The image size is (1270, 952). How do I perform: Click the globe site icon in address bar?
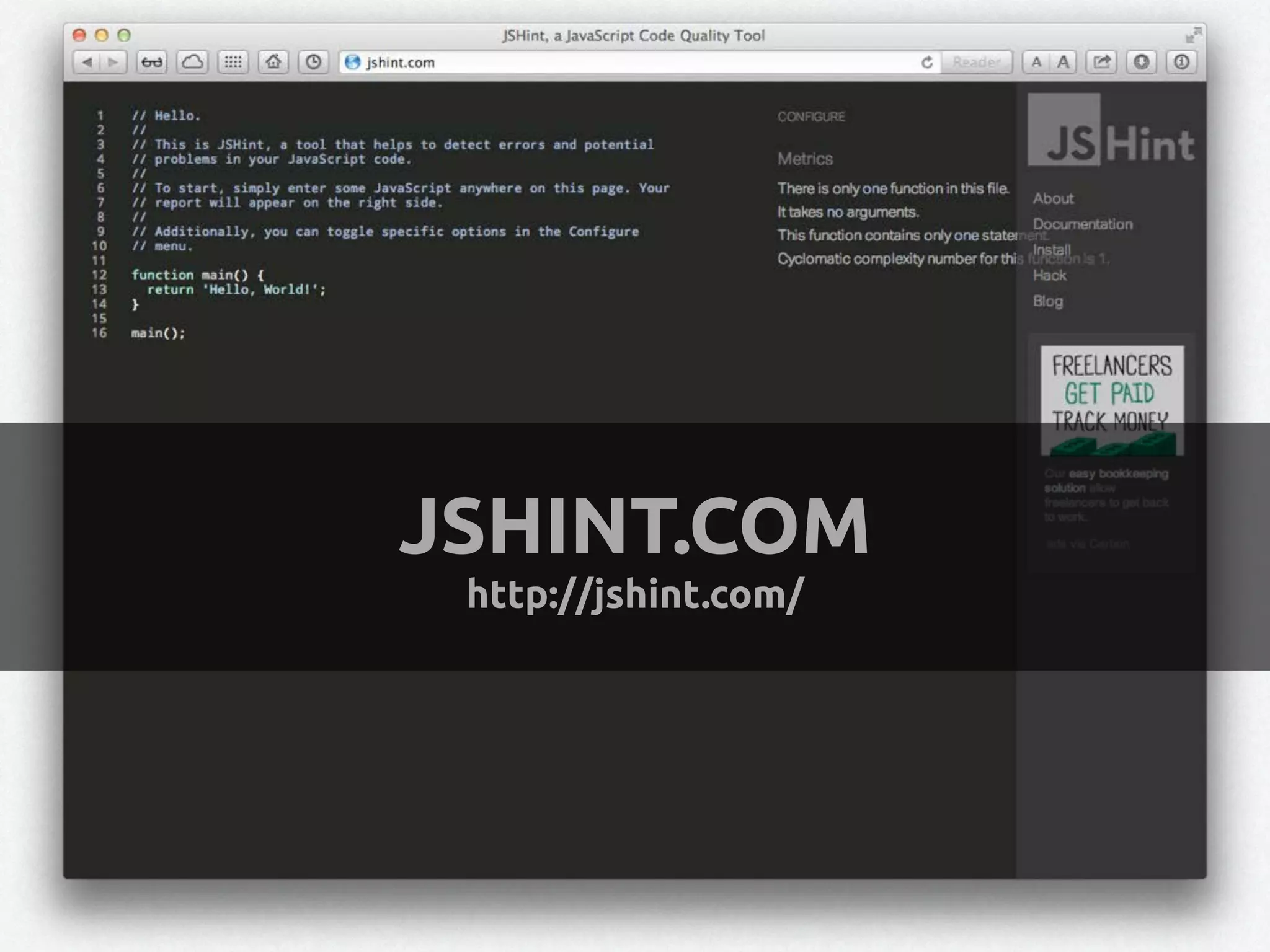(353, 62)
